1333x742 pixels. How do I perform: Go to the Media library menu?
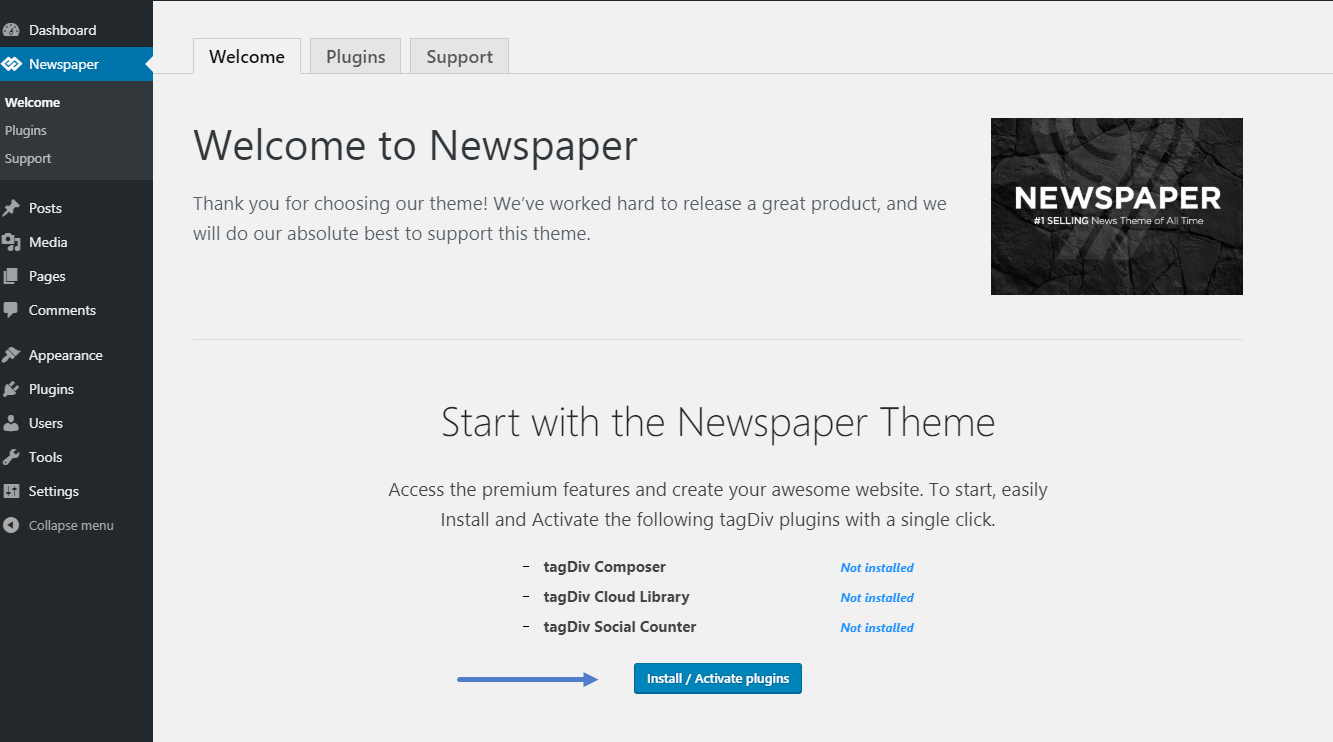coord(48,242)
